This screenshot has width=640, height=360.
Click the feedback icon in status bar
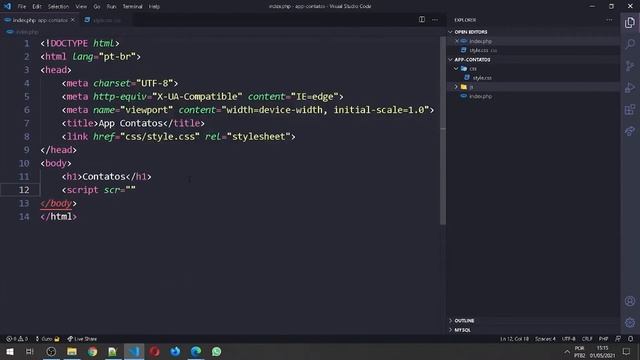pos(618,339)
